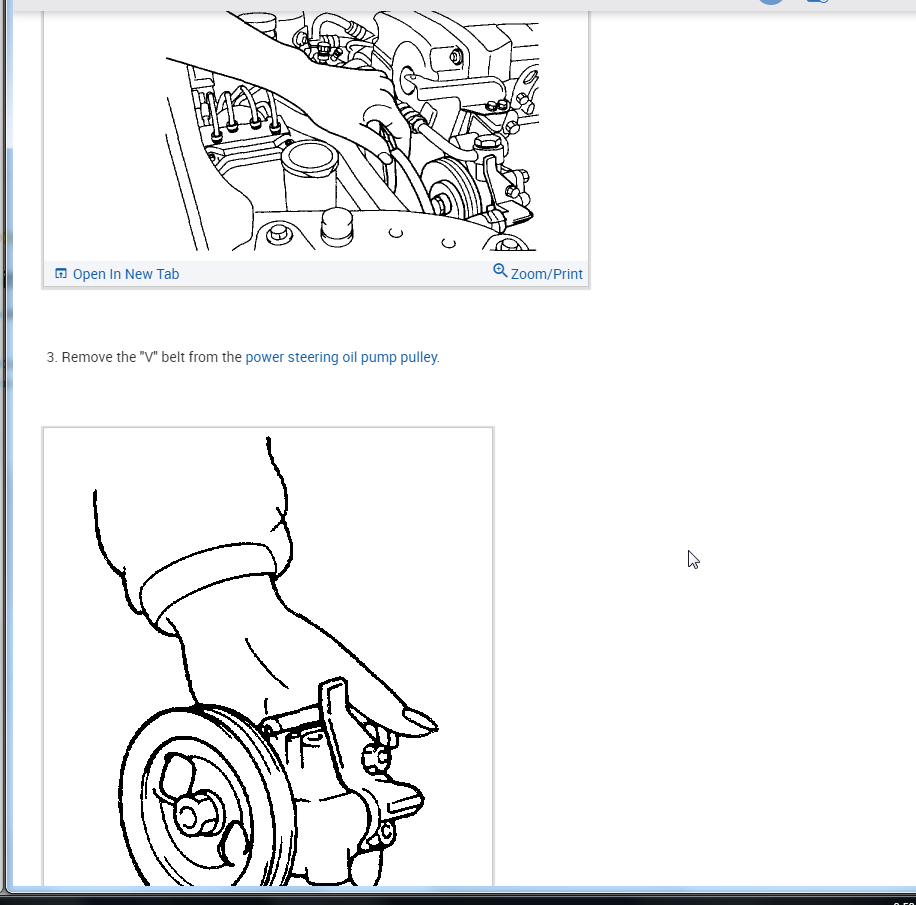Follow the power steering oil pump pulley link

341,357
